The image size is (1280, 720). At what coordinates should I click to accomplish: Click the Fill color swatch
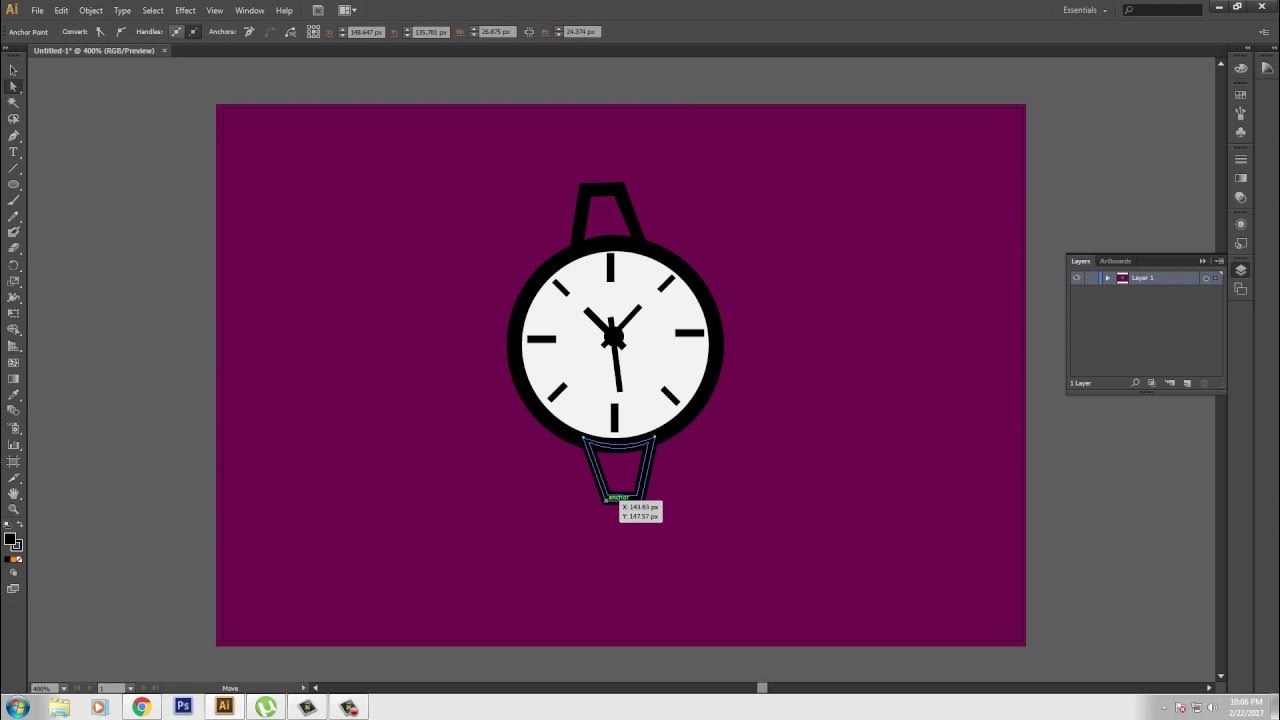coord(10,539)
